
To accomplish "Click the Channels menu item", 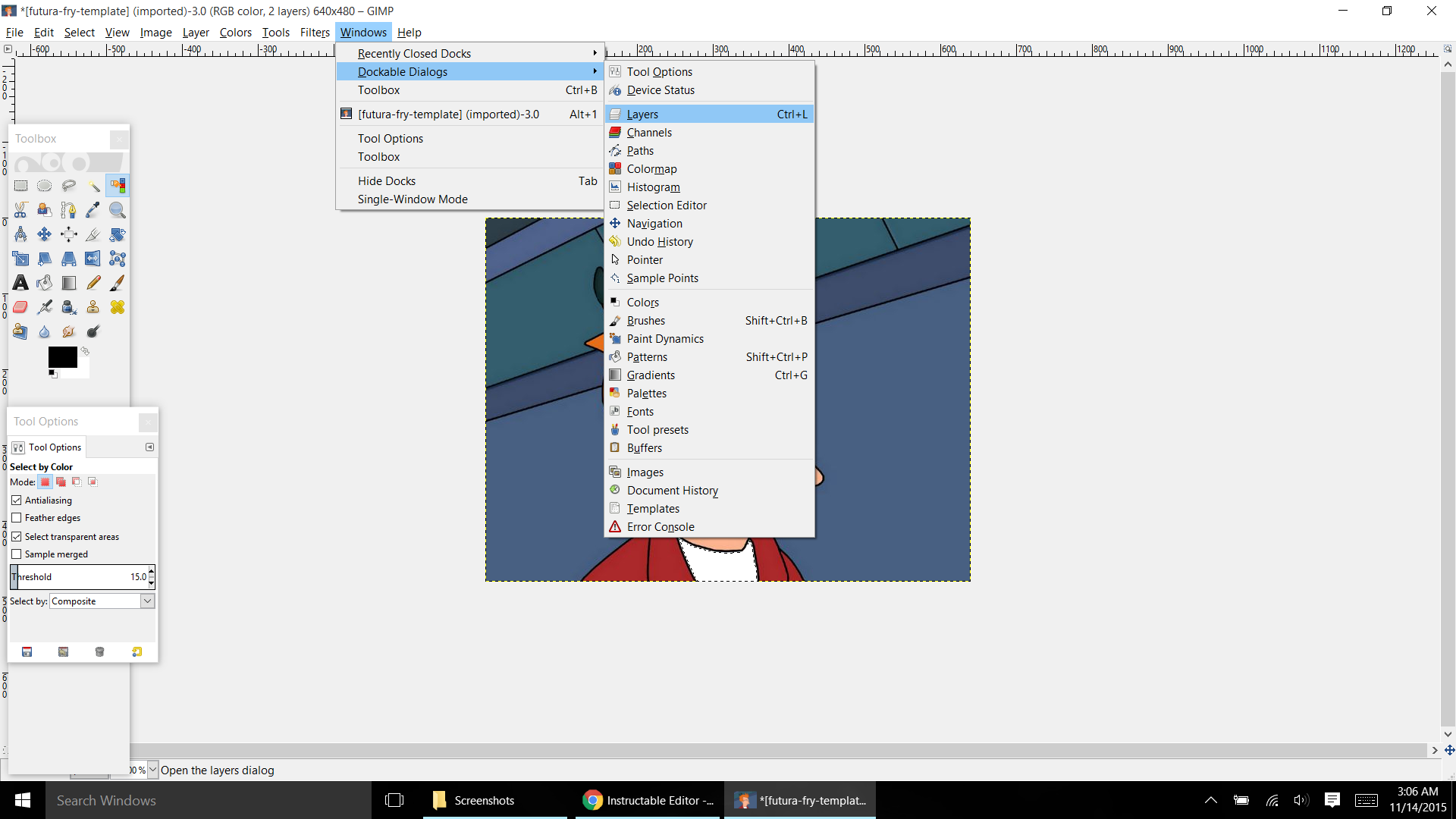I will pos(649,132).
